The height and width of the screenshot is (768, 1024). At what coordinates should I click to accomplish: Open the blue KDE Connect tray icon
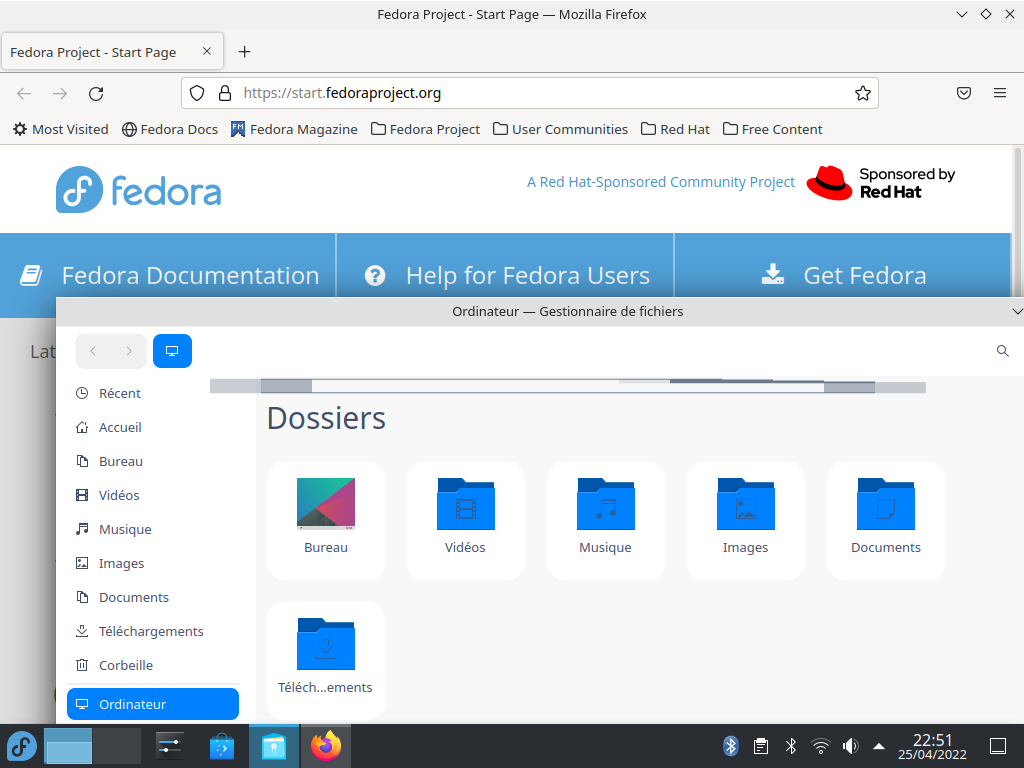click(731, 746)
